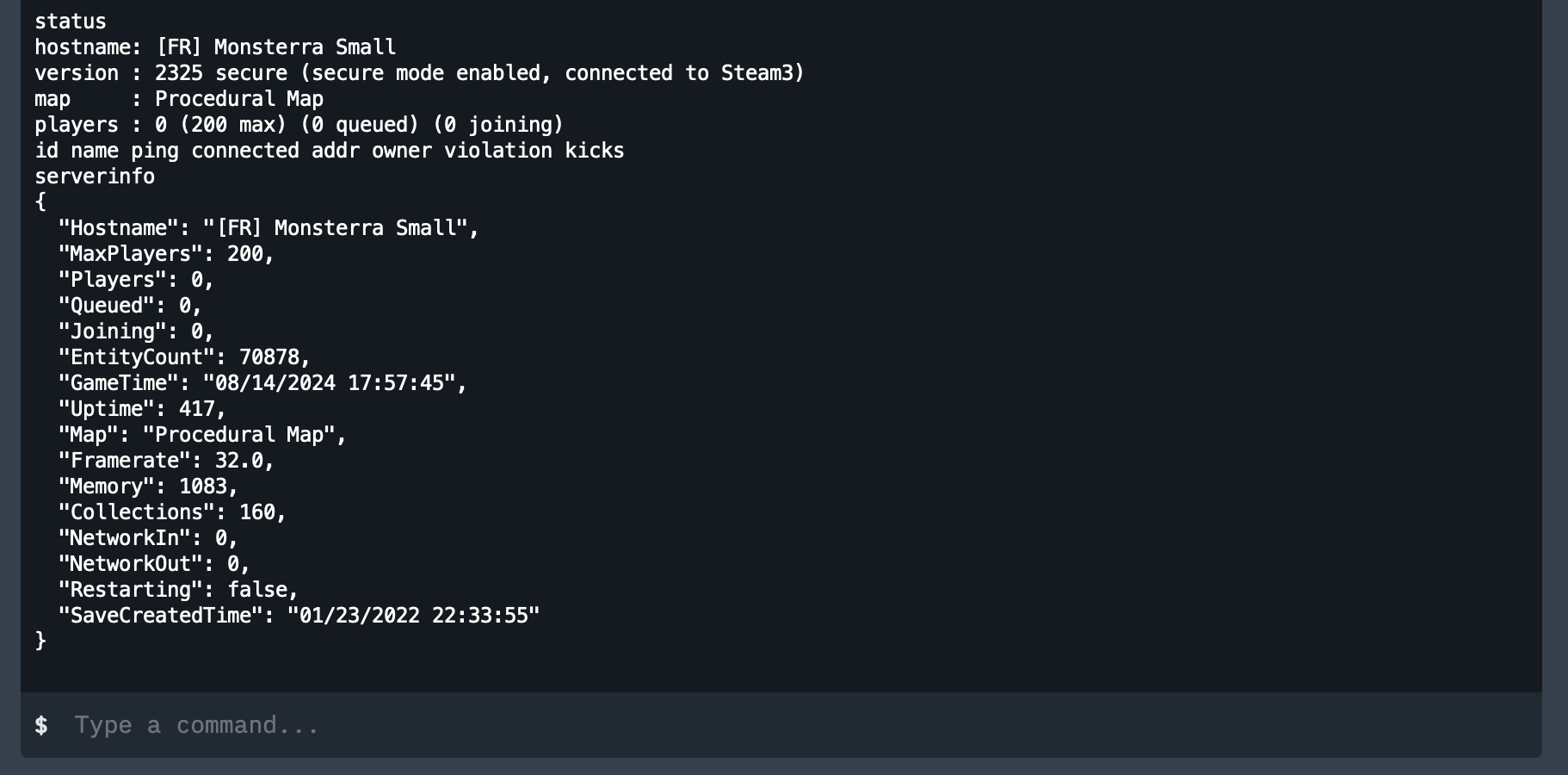
Task: Select the Memory value 1083
Action: (x=212, y=486)
